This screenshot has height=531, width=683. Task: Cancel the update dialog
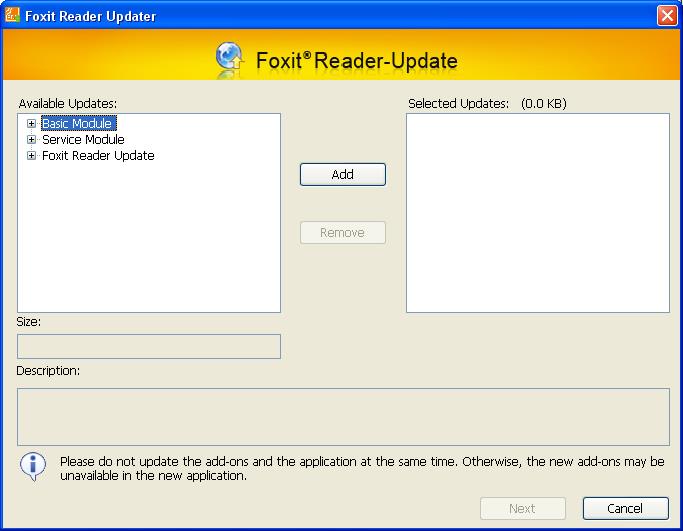626,508
